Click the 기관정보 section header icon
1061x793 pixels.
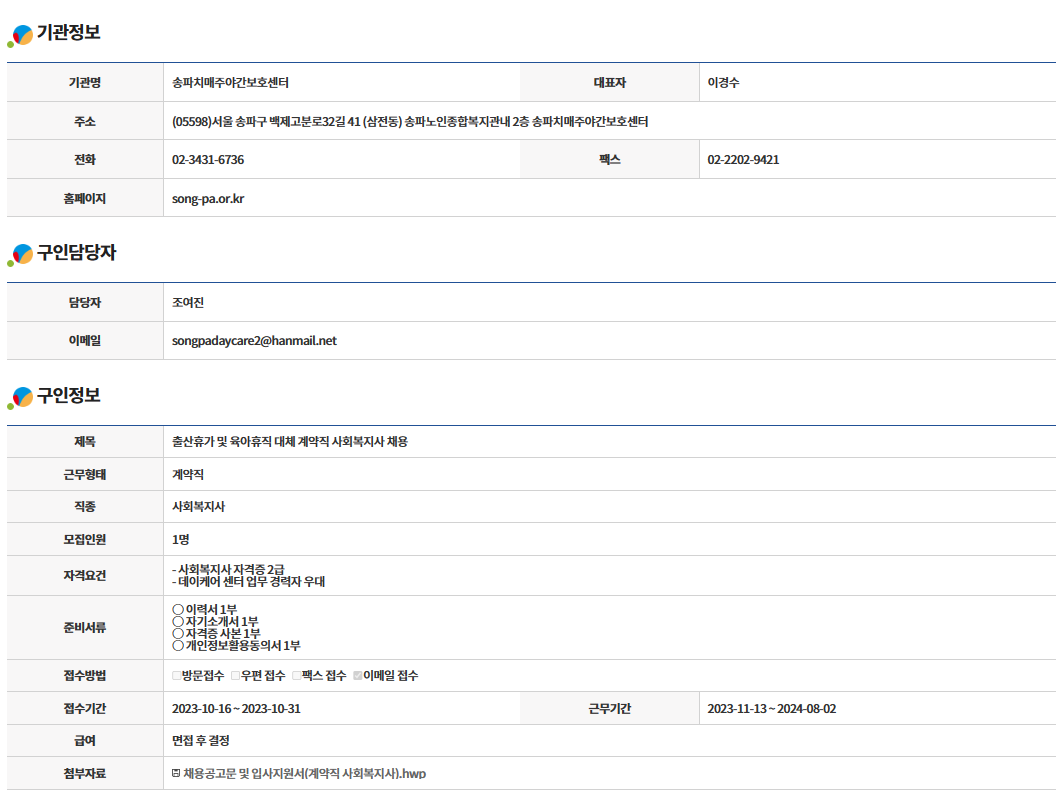tap(20, 36)
